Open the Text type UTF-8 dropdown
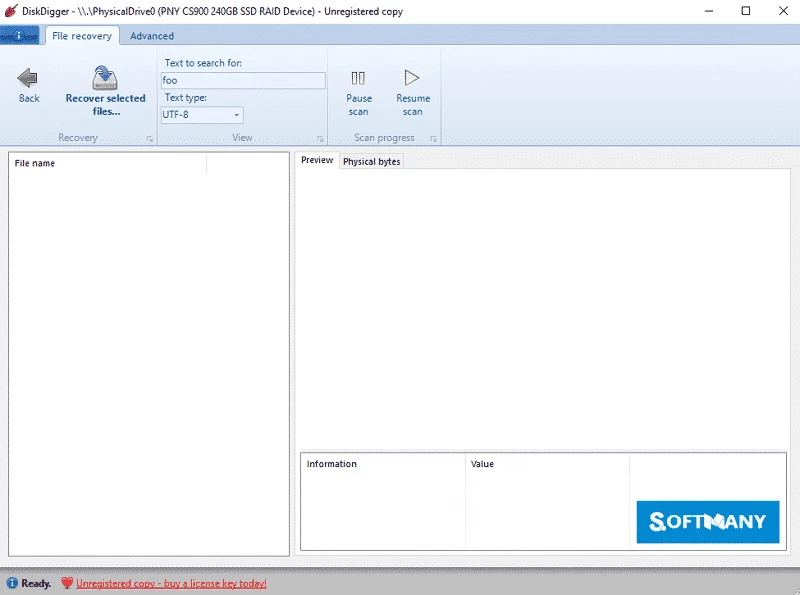Viewport: 800px width, 595px height. pos(202,115)
